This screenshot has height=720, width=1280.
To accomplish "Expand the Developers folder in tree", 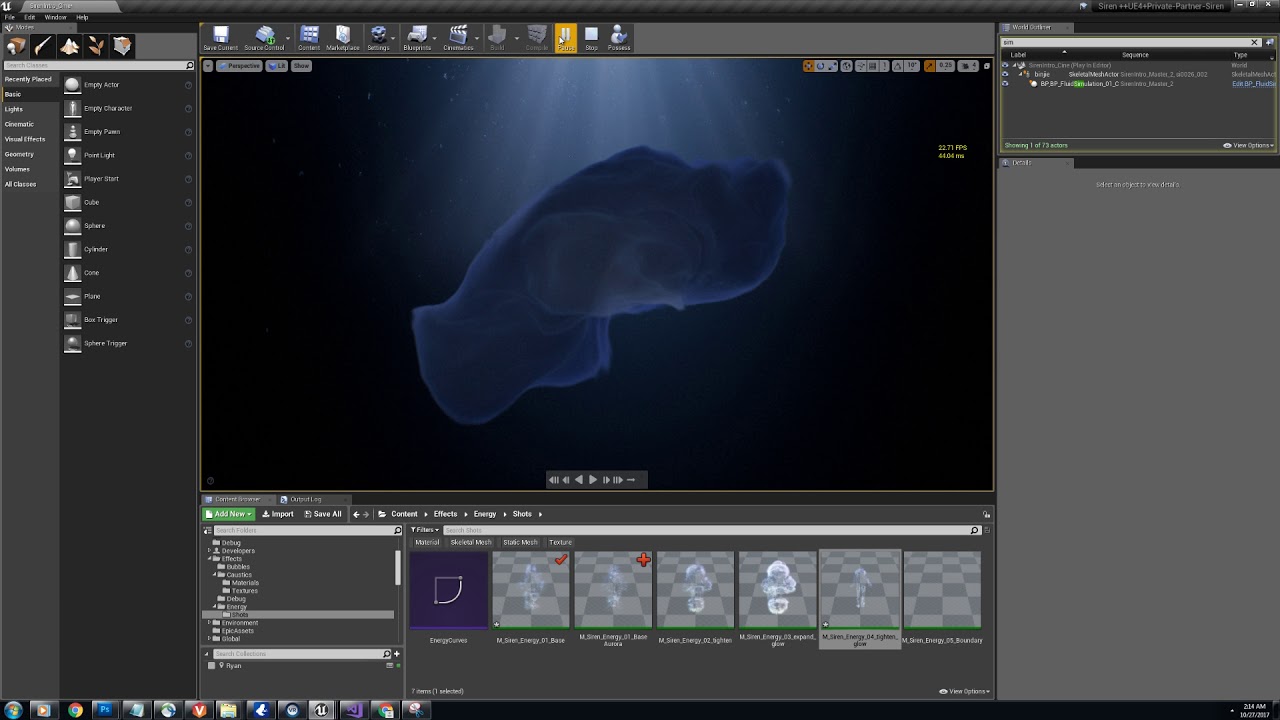I will pos(209,551).
